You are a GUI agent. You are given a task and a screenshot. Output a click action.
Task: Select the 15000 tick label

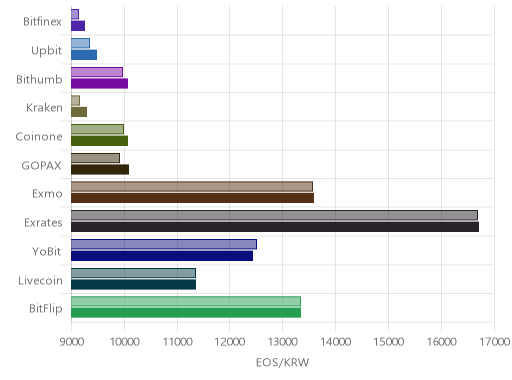point(388,342)
